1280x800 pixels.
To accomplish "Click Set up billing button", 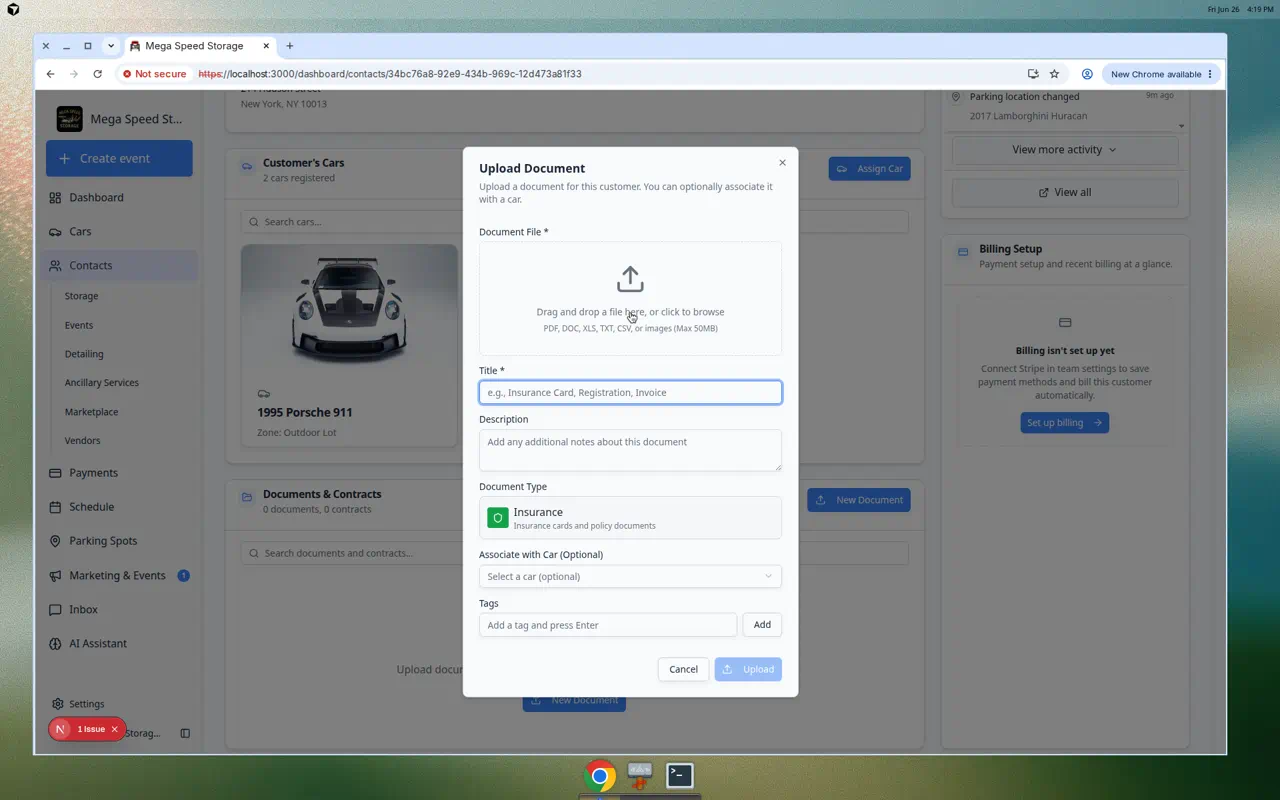I will pyautogui.click(x=1064, y=422).
